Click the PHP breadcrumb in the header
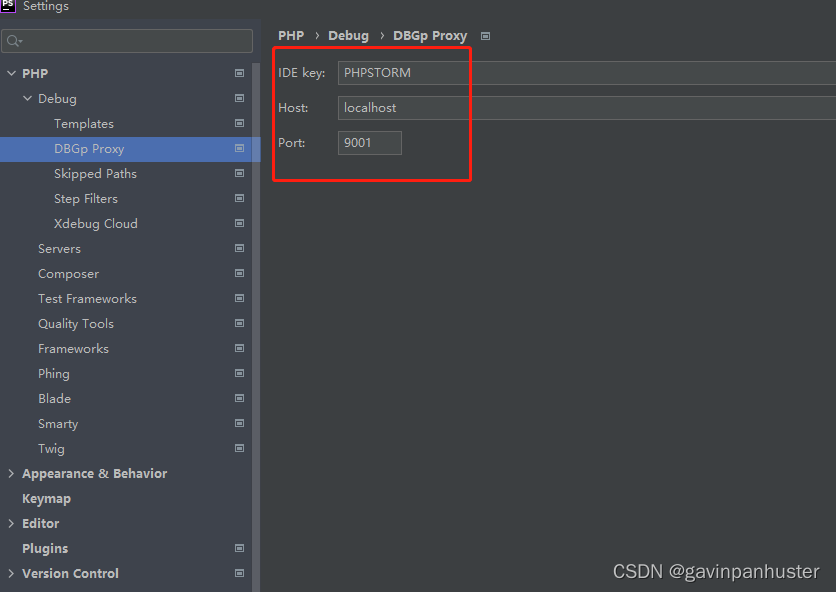Image resolution: width=836 pixels, height=592 pixels. point(291,36)
